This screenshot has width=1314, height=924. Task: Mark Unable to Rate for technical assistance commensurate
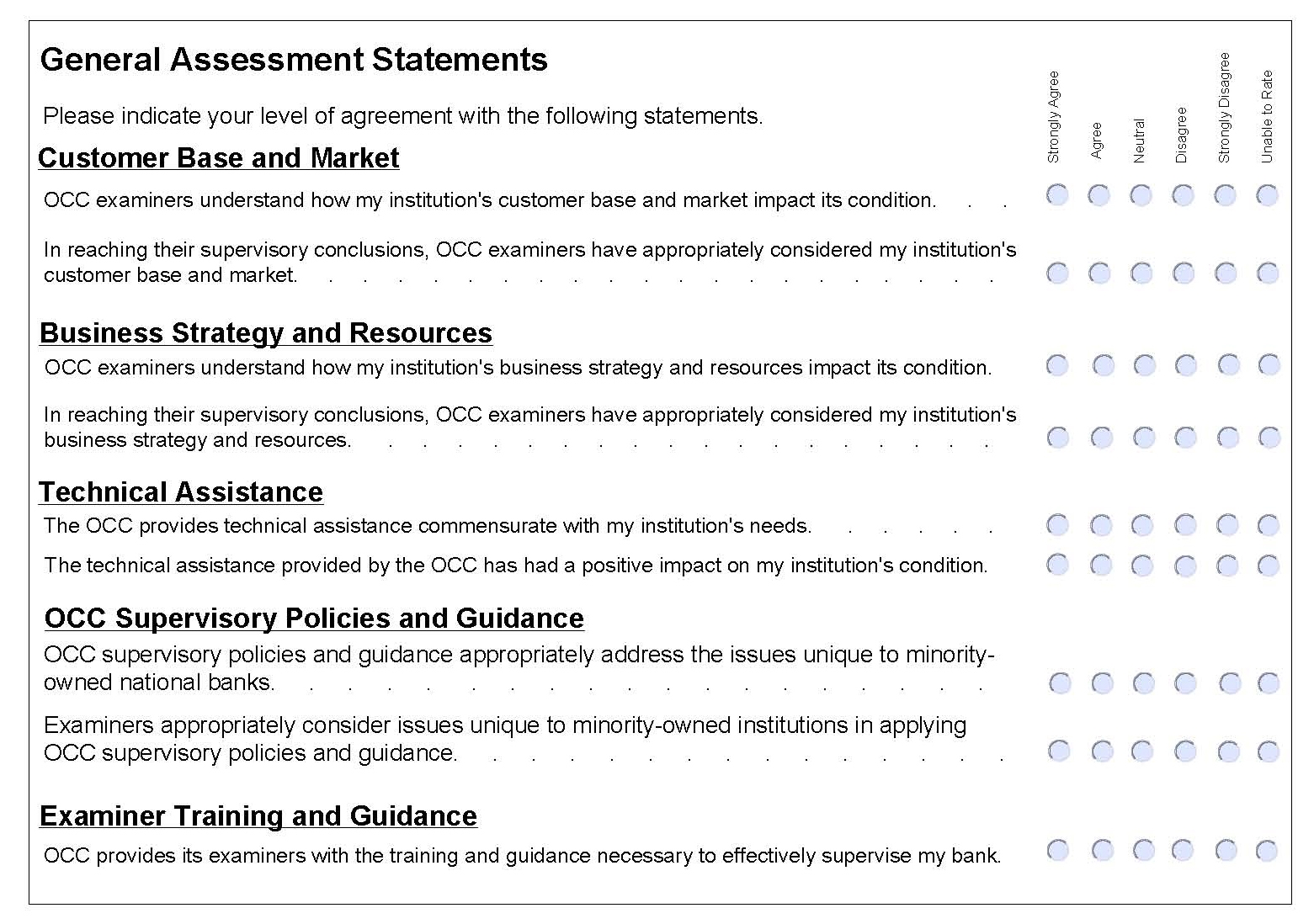coord(1269,526)
